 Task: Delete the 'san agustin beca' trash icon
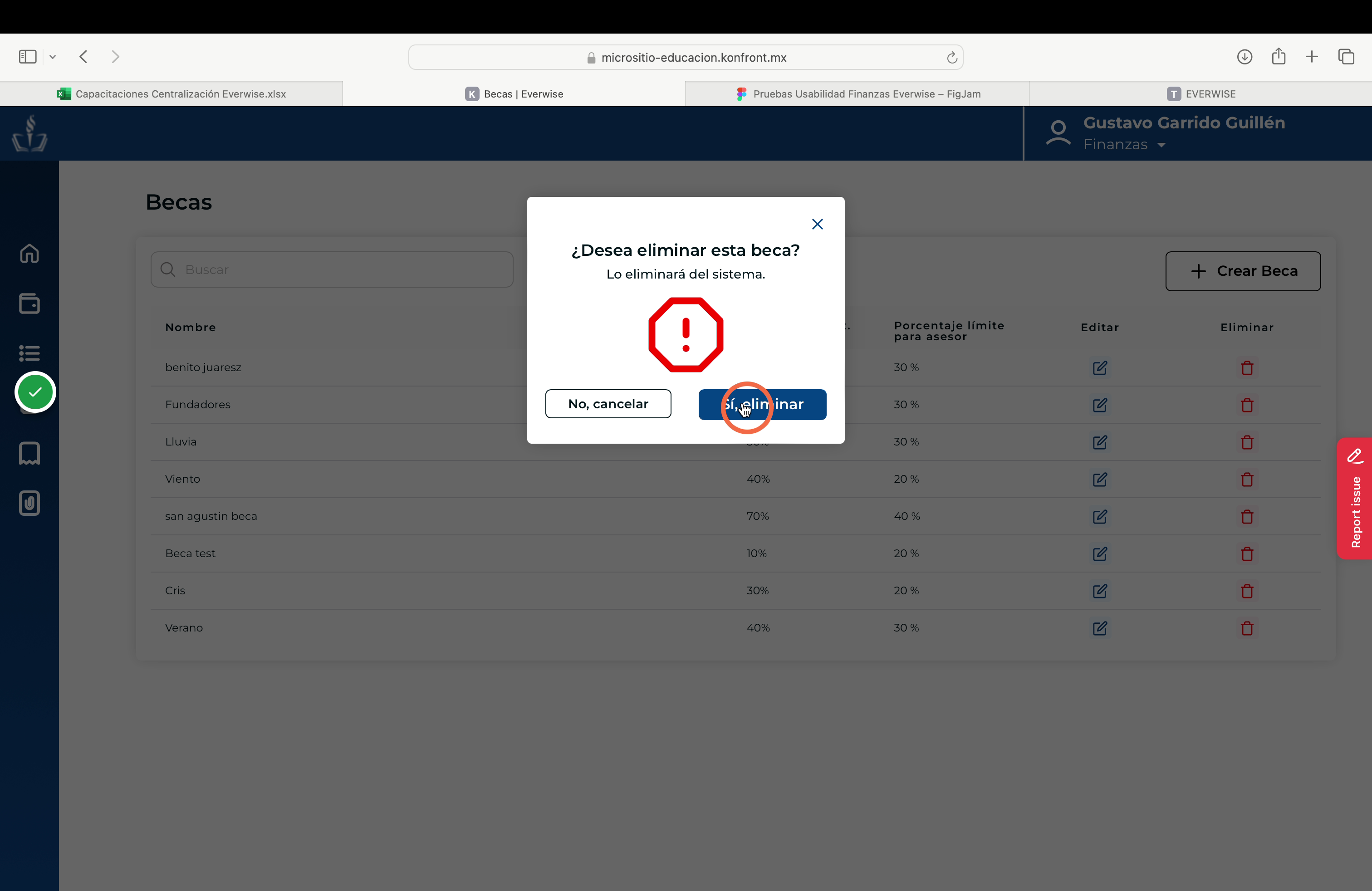(x=1247, y=516)
